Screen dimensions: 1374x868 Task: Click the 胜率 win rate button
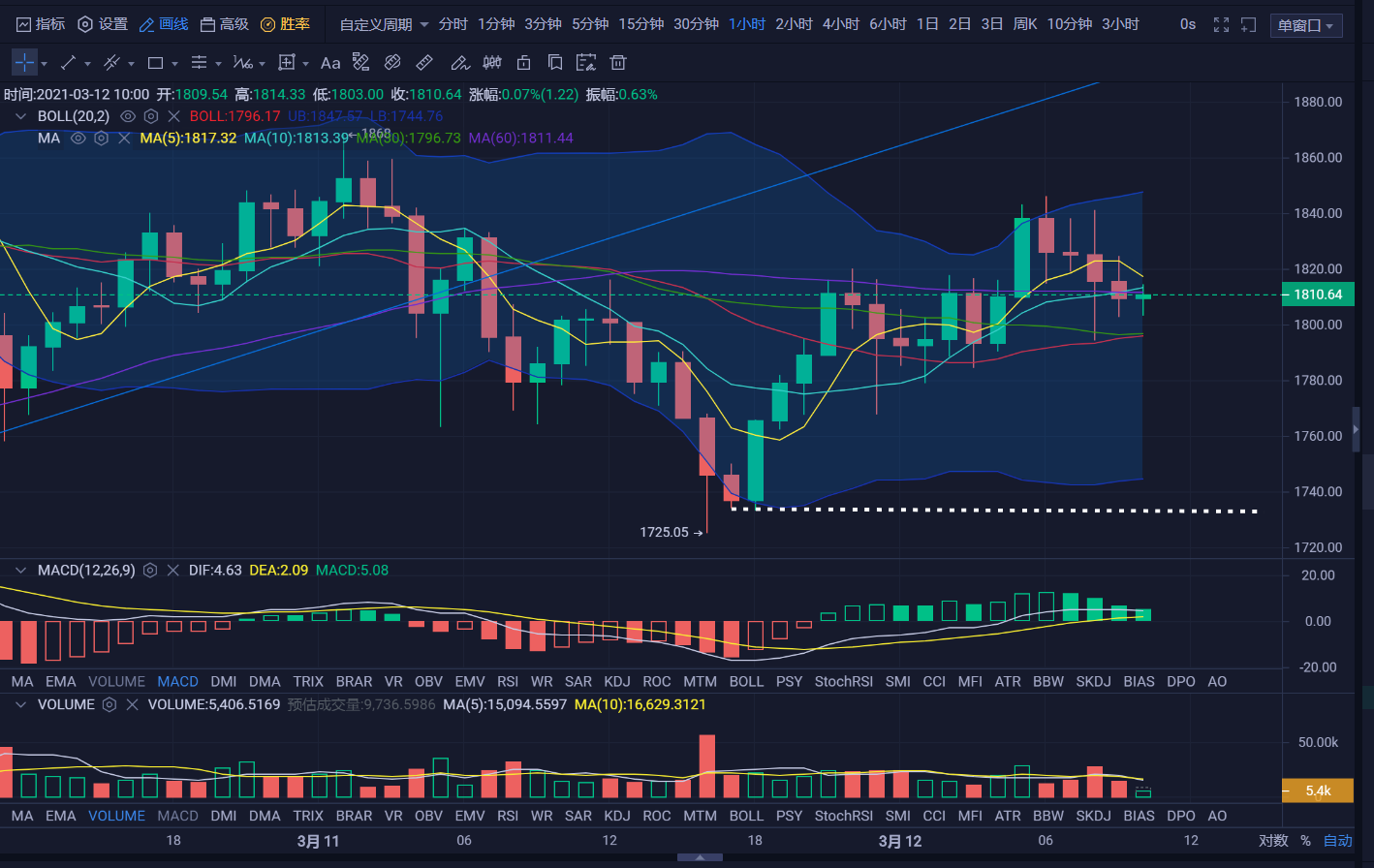(286, 24)
